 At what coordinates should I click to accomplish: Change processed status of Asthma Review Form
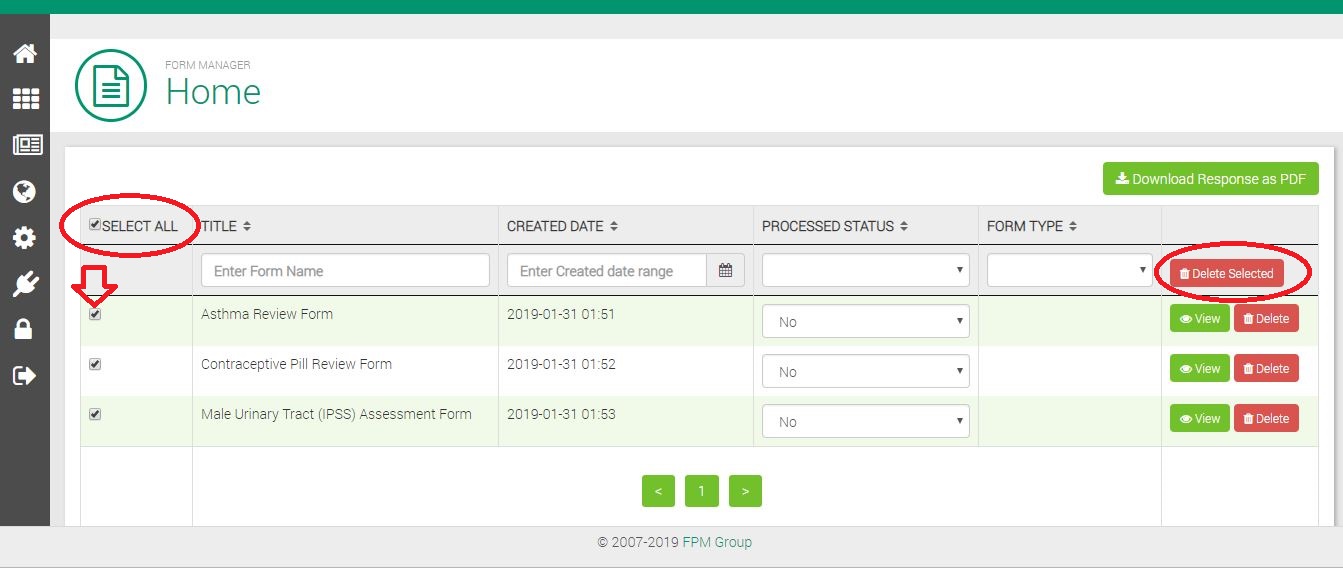(865, 322)
